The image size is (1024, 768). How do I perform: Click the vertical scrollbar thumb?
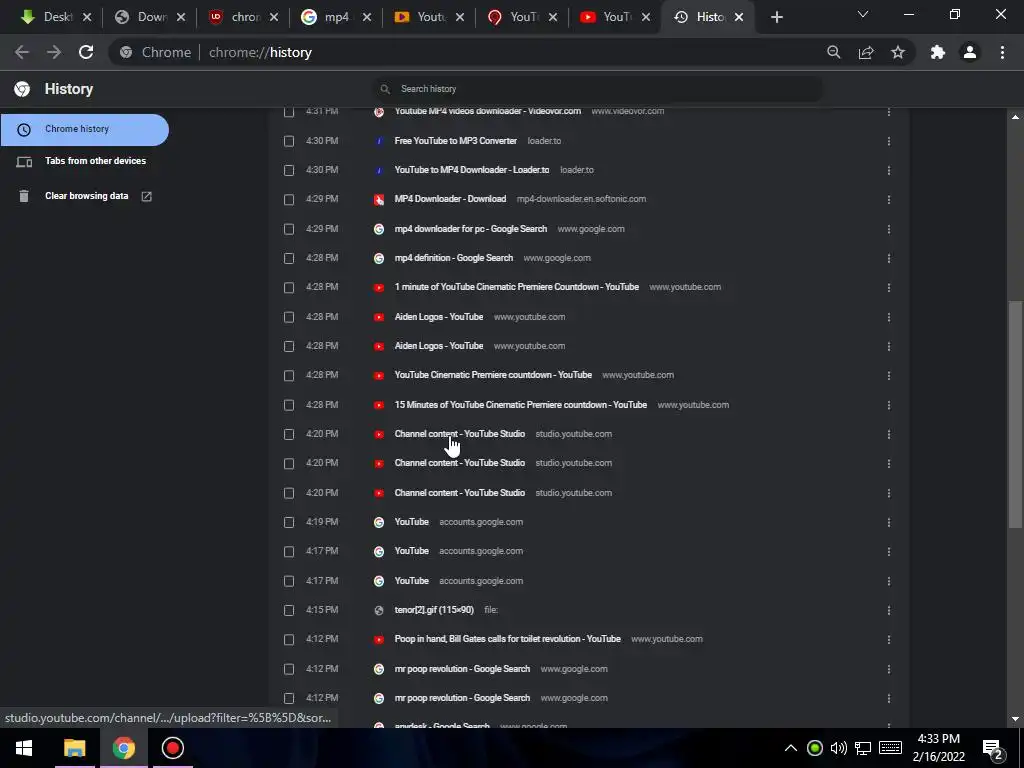tap(1015, 414)
